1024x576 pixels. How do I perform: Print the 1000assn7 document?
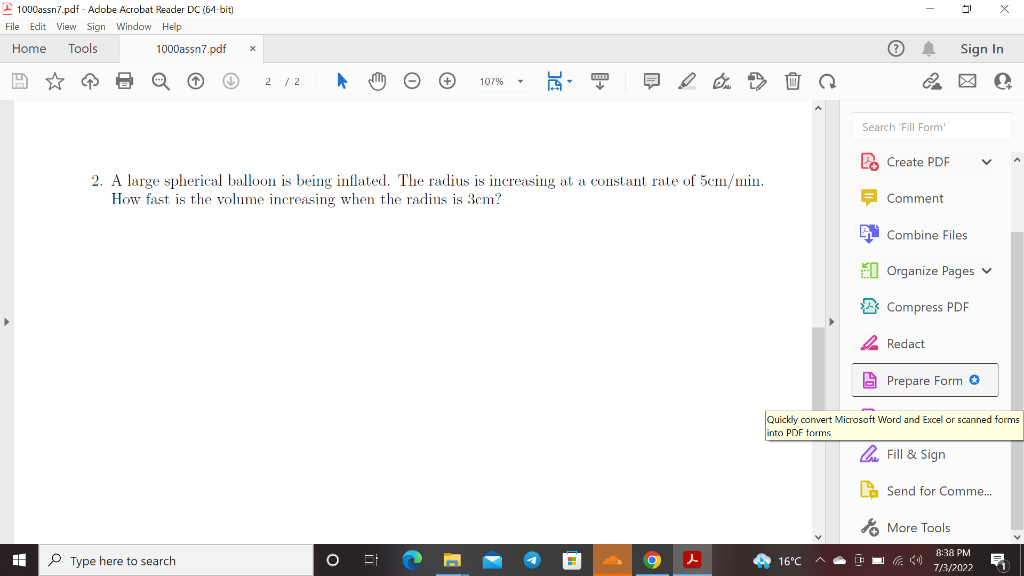point(124,81)
